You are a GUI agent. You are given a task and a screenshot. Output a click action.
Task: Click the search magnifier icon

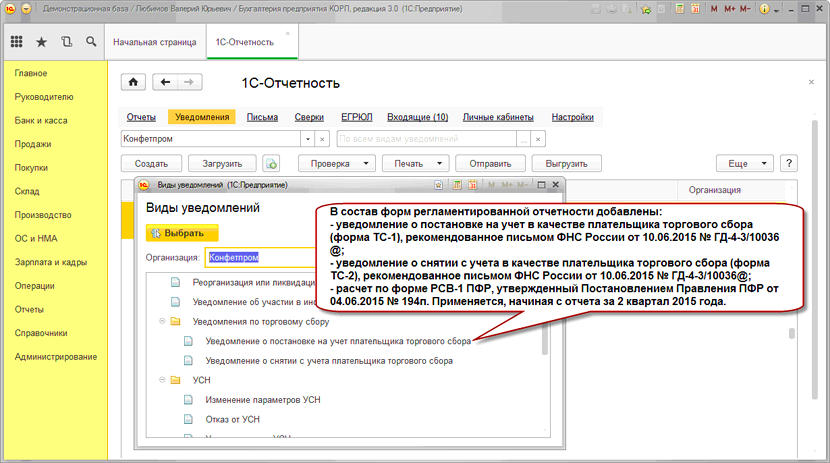(91, 43)
